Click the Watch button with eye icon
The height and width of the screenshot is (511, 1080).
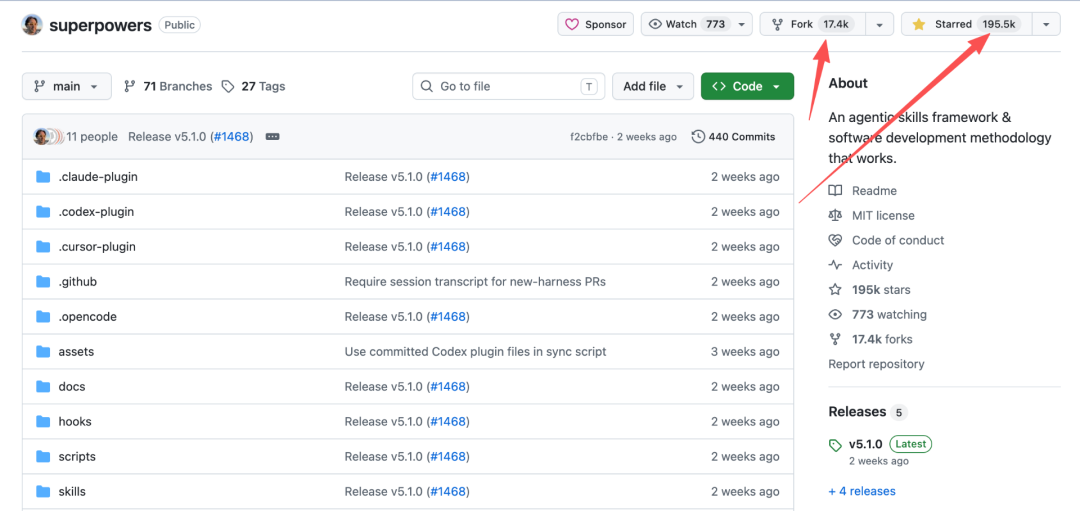tap(686, 24)
